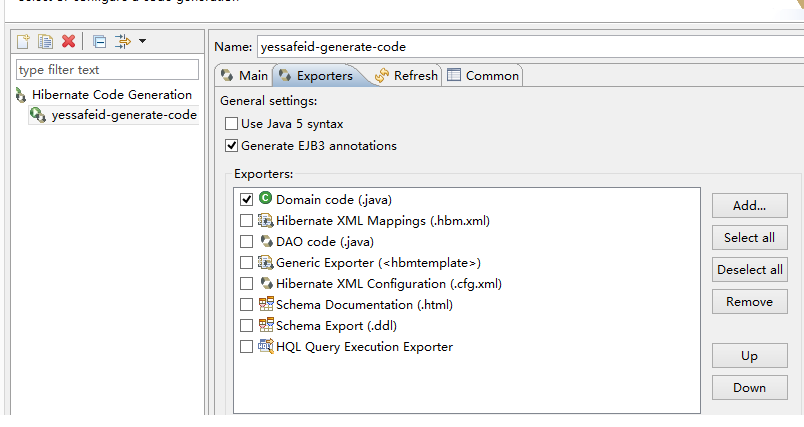This screenshot has width=804, height=427.
Task: Edit the Name field value
Action: pos(530,47)
